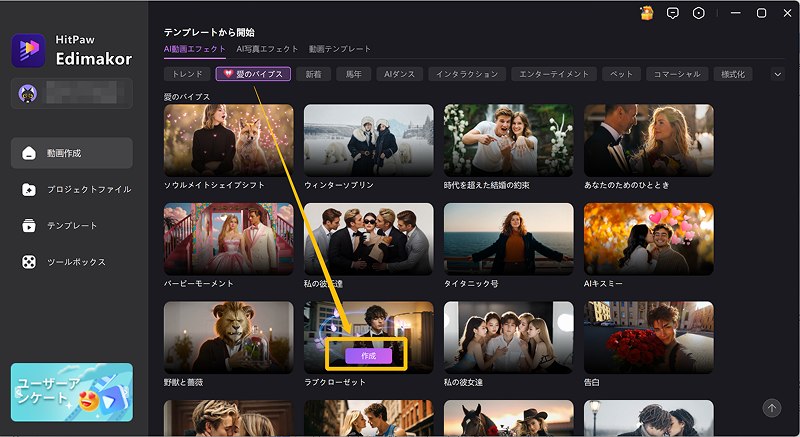Select the トレンド category
This screenshot has width=800, height=437.
click(x=187, y=74)
